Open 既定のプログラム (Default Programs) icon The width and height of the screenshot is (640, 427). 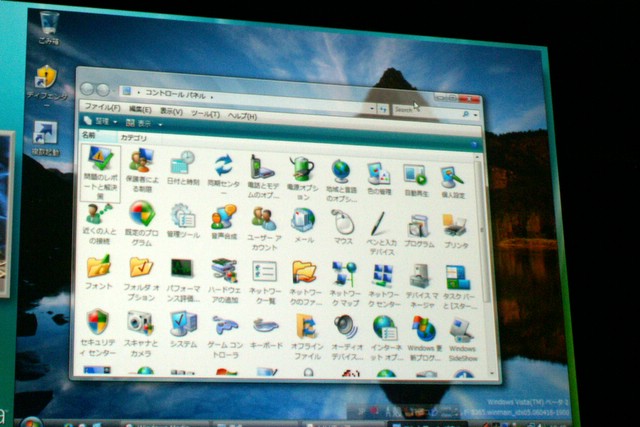pyautogui.click(x=142, y=223)
